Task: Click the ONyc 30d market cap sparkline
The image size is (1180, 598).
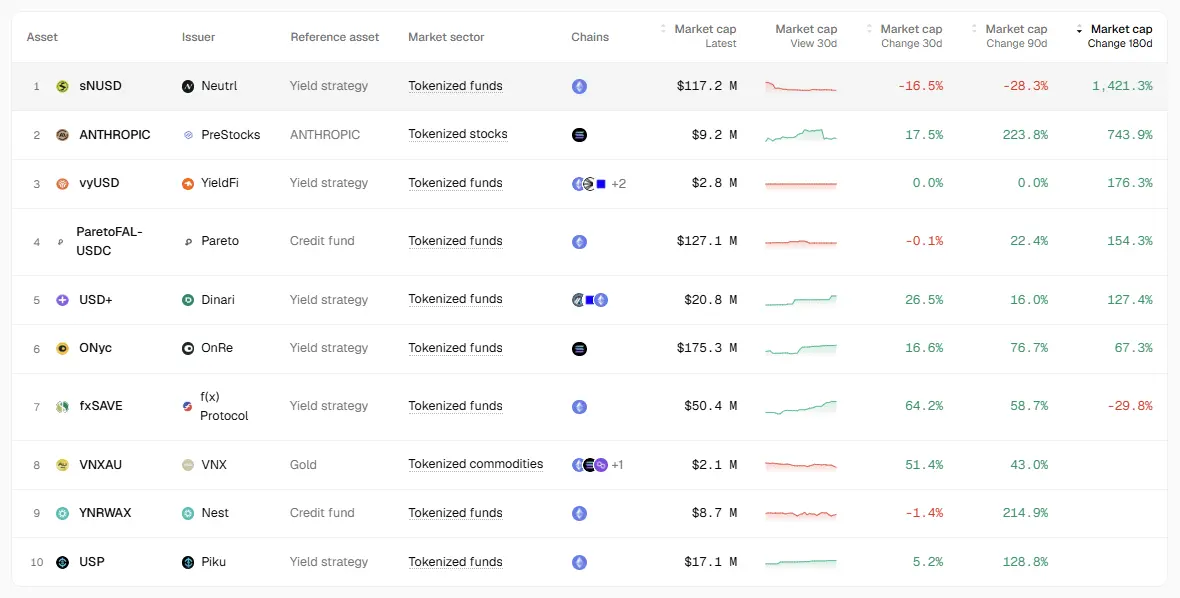Action: 801,349
